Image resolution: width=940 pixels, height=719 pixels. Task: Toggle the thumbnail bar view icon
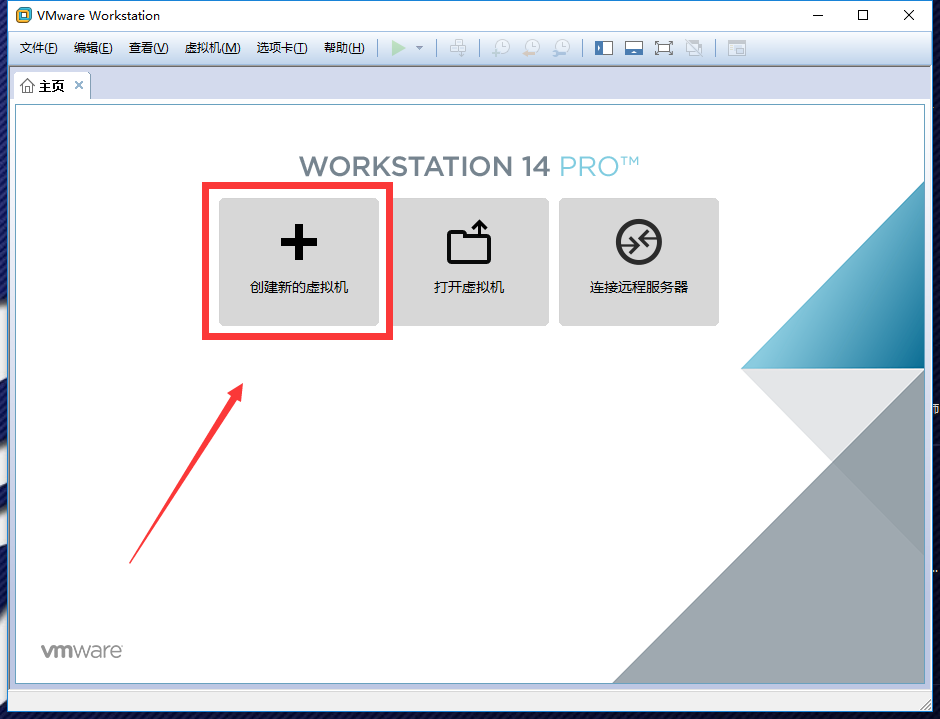tap(634, 48)
